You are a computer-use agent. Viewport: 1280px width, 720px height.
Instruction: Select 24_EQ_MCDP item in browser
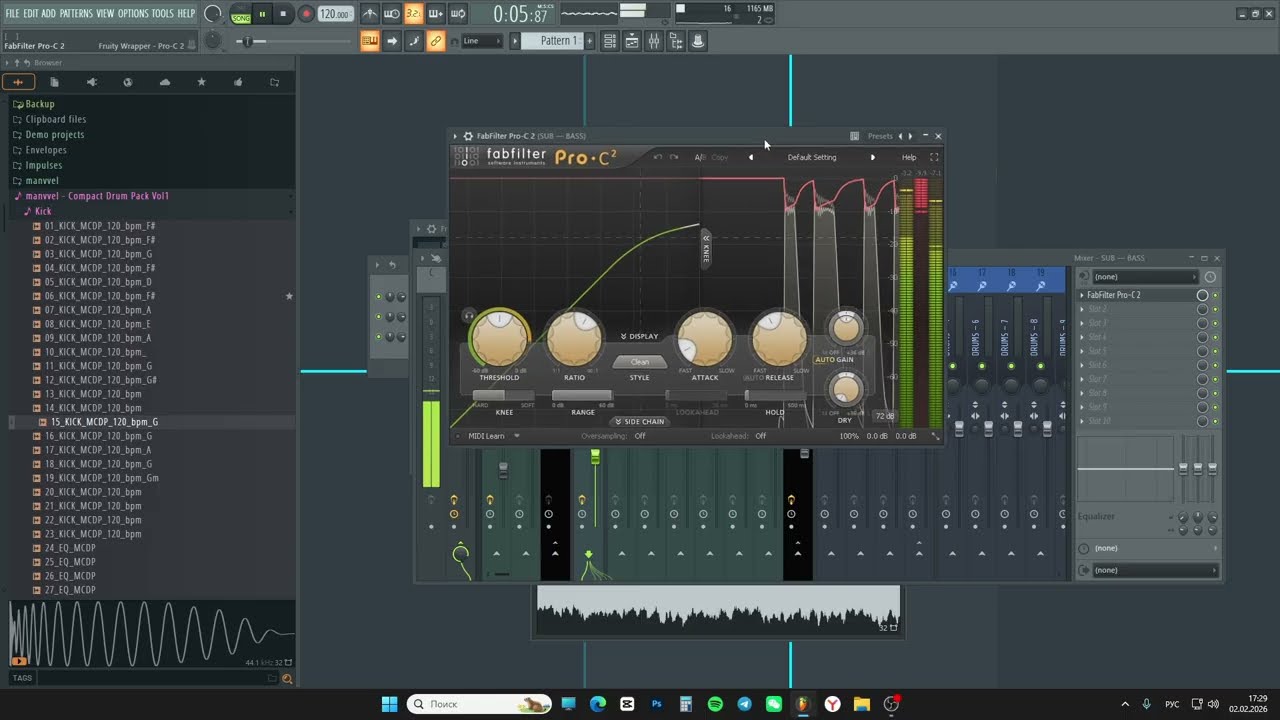pos(69,548)
